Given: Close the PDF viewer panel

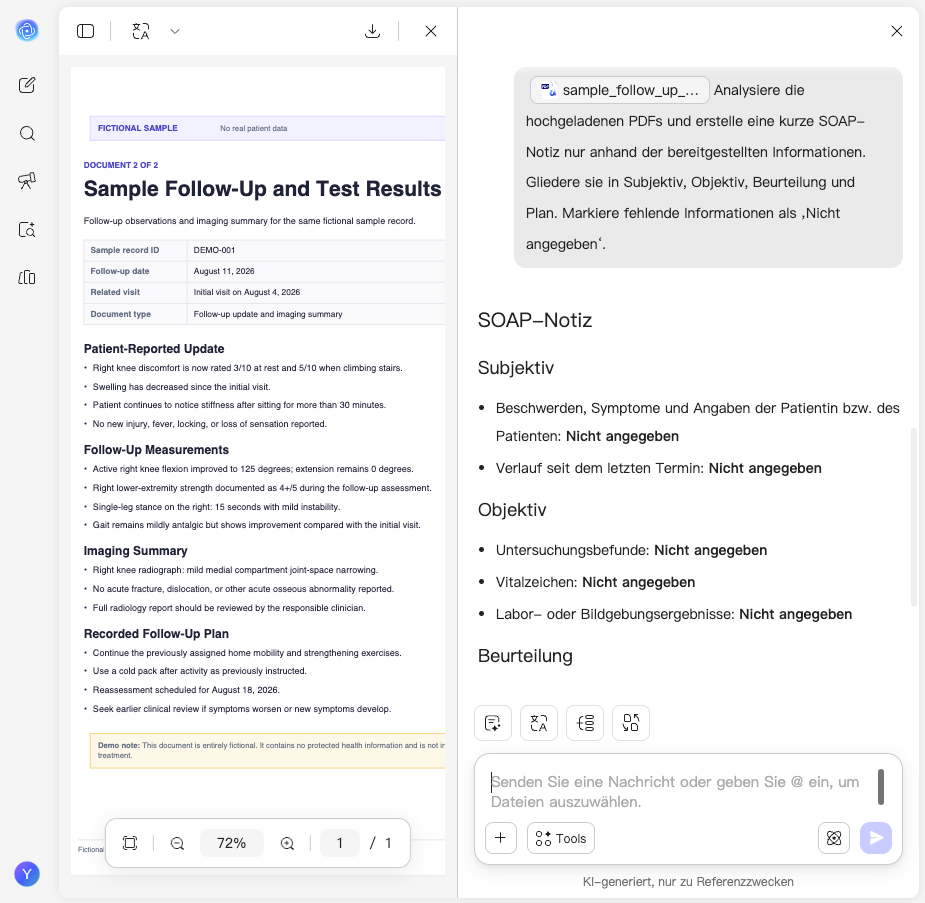Looking at the screenshot, I should (431, 31).
